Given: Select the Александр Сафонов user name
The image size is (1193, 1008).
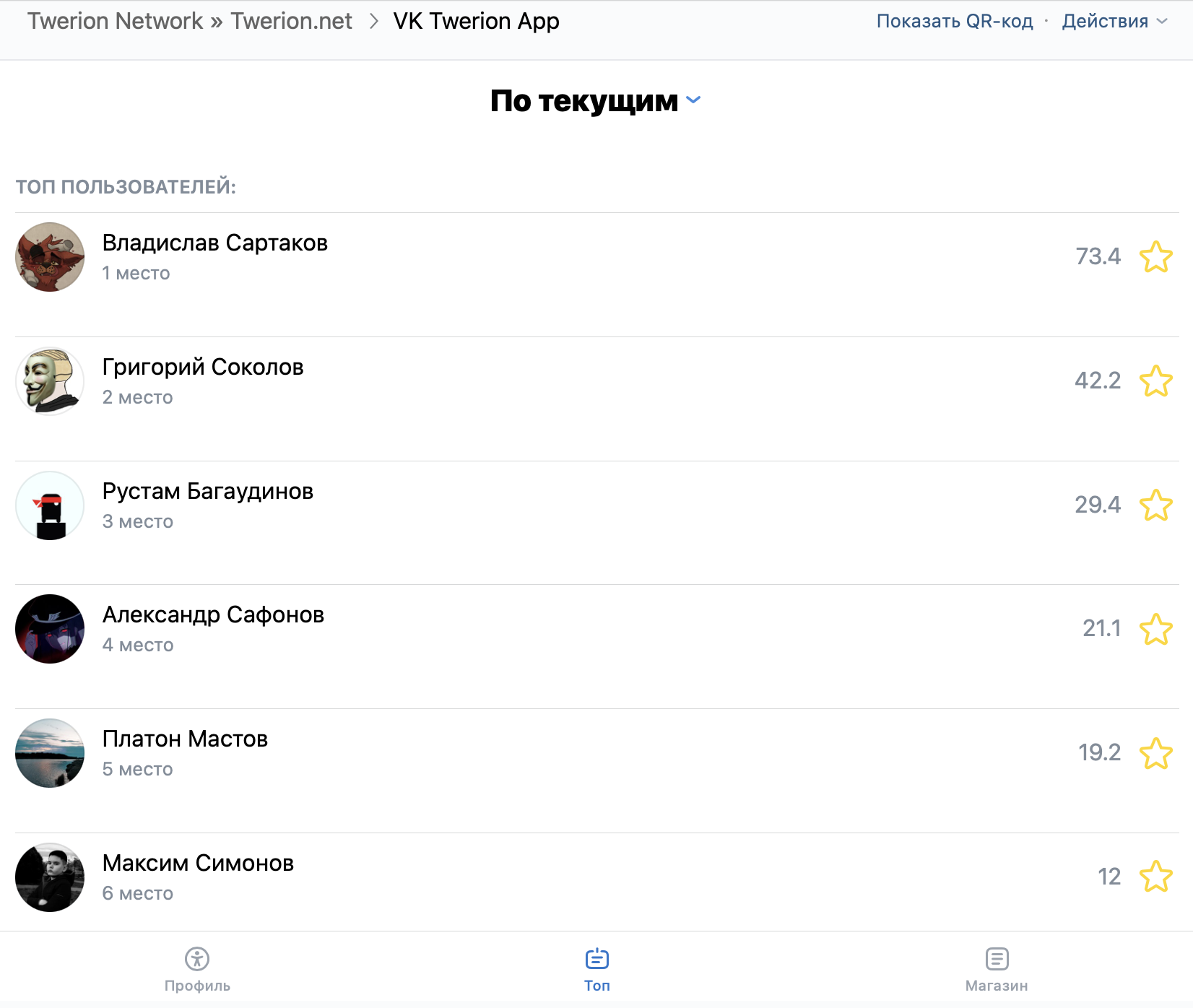Looking at the screenshot, I should [x=213, y=614].
